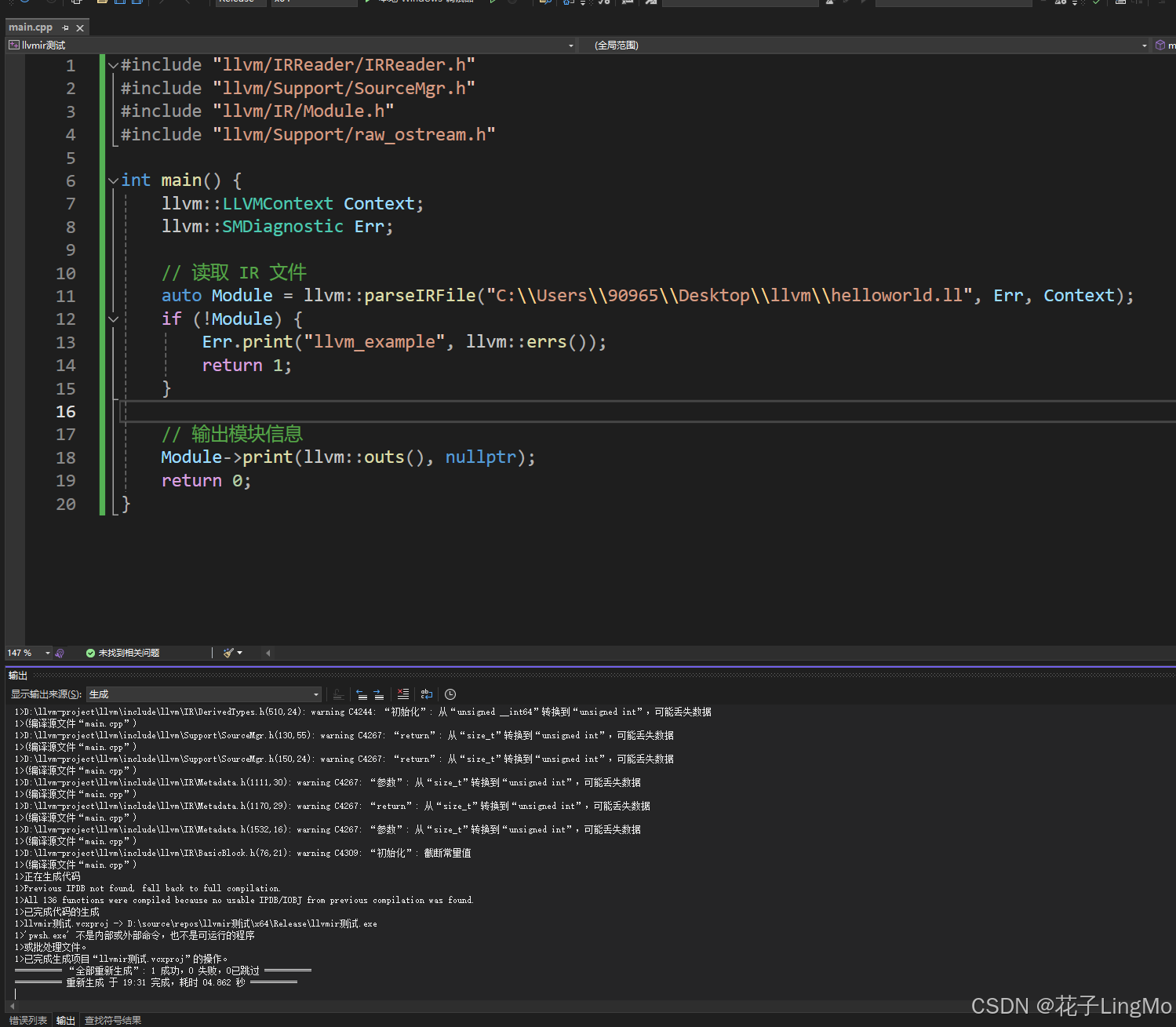Viewport: 1176px width, 1027px height.
Task: Go to next message in output
Action: [x=379, y=694]
